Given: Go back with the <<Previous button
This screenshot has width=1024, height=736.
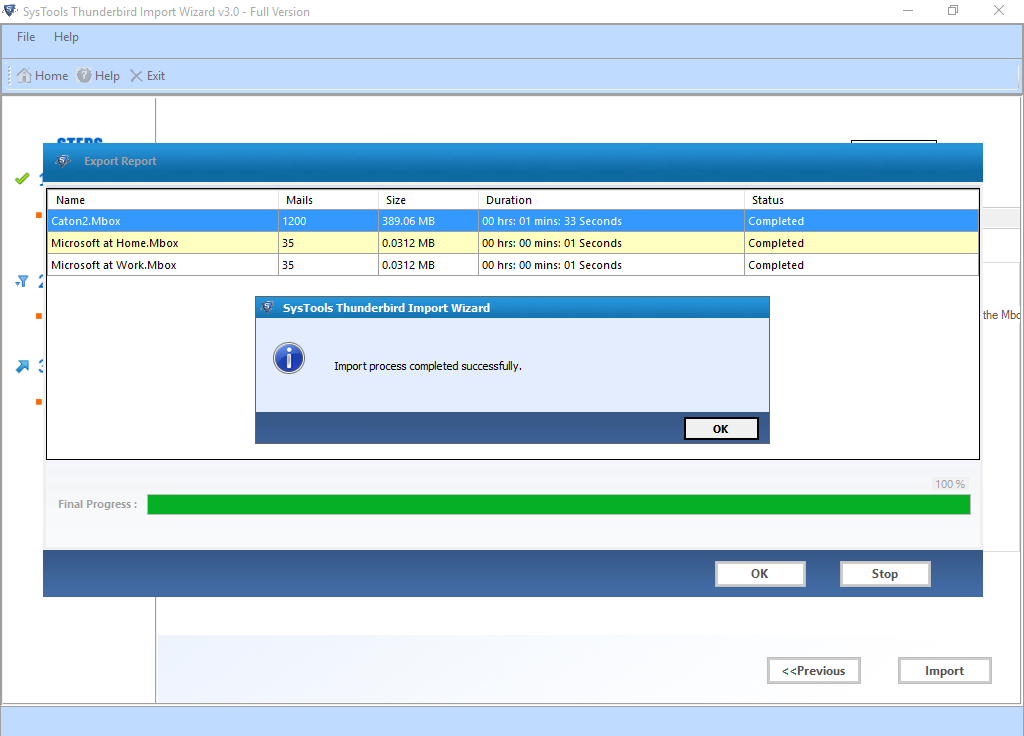Looking at the screenshot, I should (x=814, y=671).
